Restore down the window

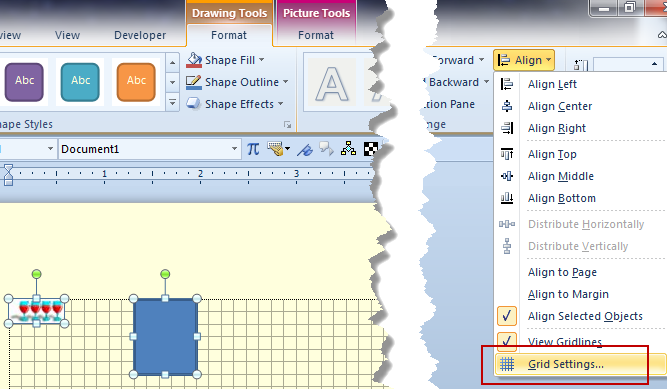click(x=629, y=7)
